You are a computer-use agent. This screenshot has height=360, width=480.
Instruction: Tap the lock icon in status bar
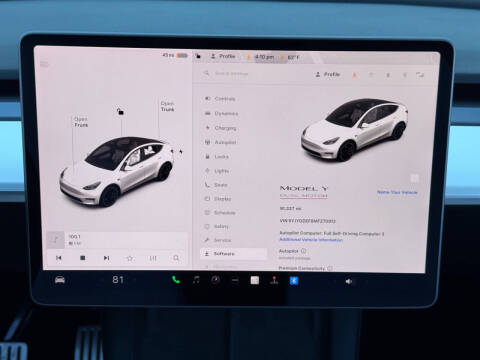198,56
